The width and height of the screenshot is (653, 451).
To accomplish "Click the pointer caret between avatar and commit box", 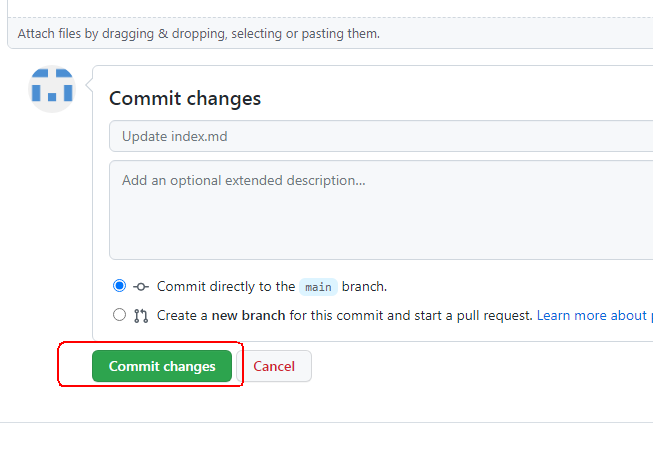I will click(x=89, y=85).
